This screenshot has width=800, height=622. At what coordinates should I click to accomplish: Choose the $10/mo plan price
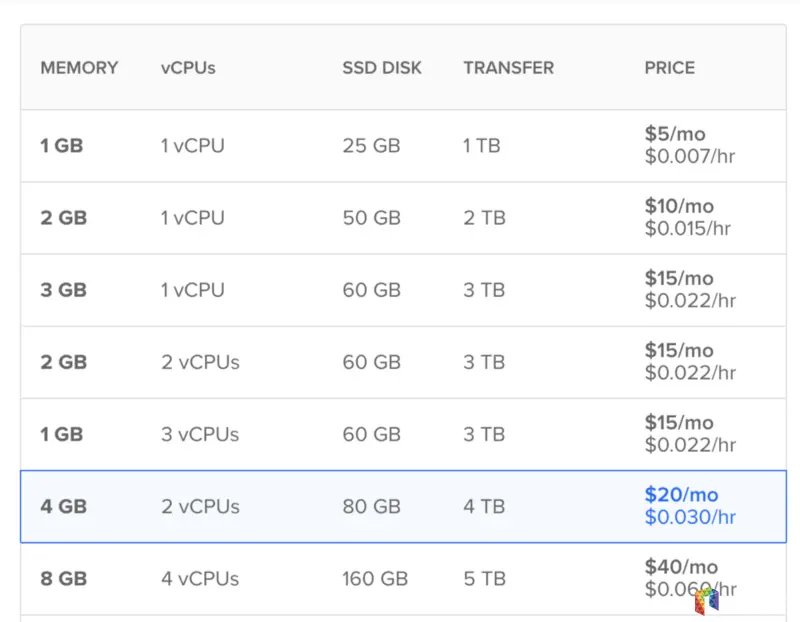tap(679, 206)
